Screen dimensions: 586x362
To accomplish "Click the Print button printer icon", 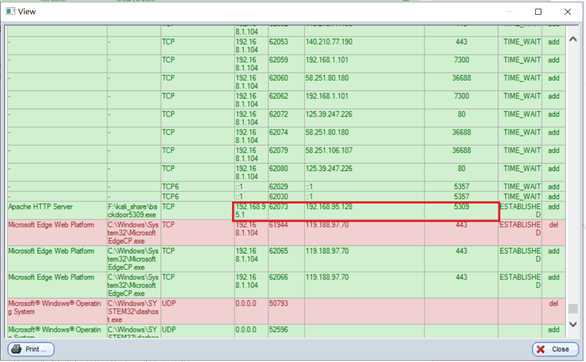I will pos(16,349).
